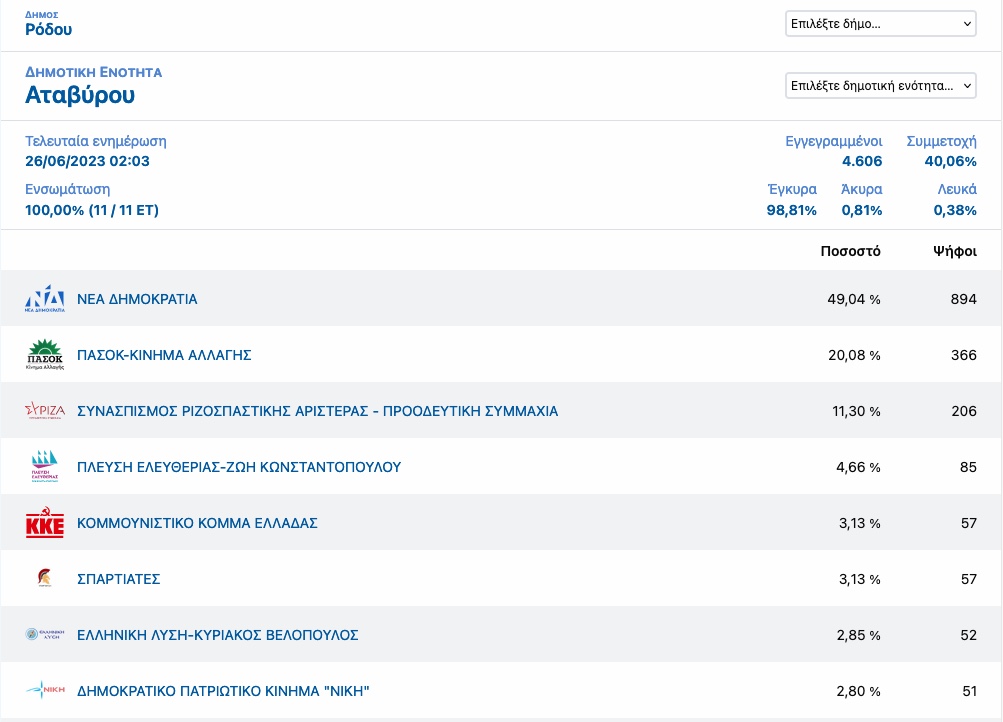This screenshot has width=1003, height=722.
Task: Click the registered voters value 4.606
Action: (862, 161)
